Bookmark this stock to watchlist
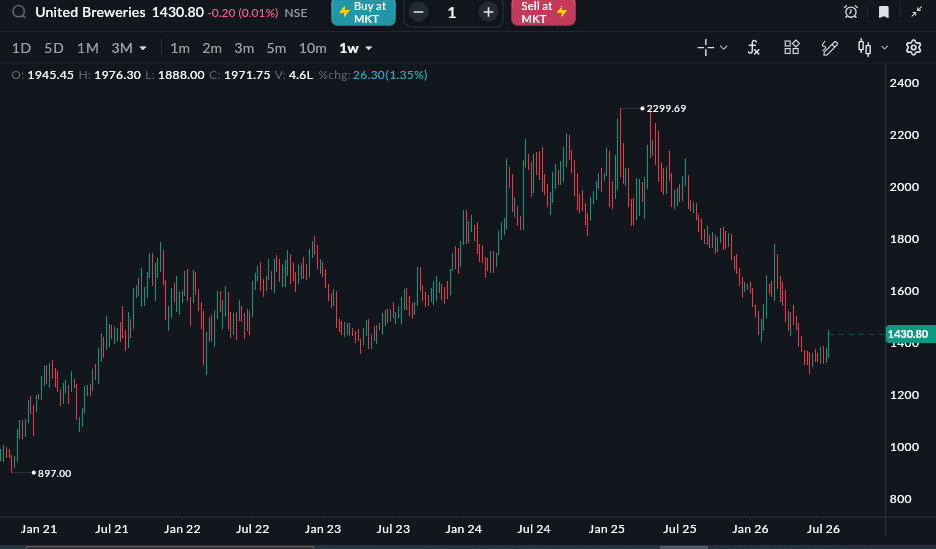936x549 pixels. pyautogui.click(x=884, y=12)
